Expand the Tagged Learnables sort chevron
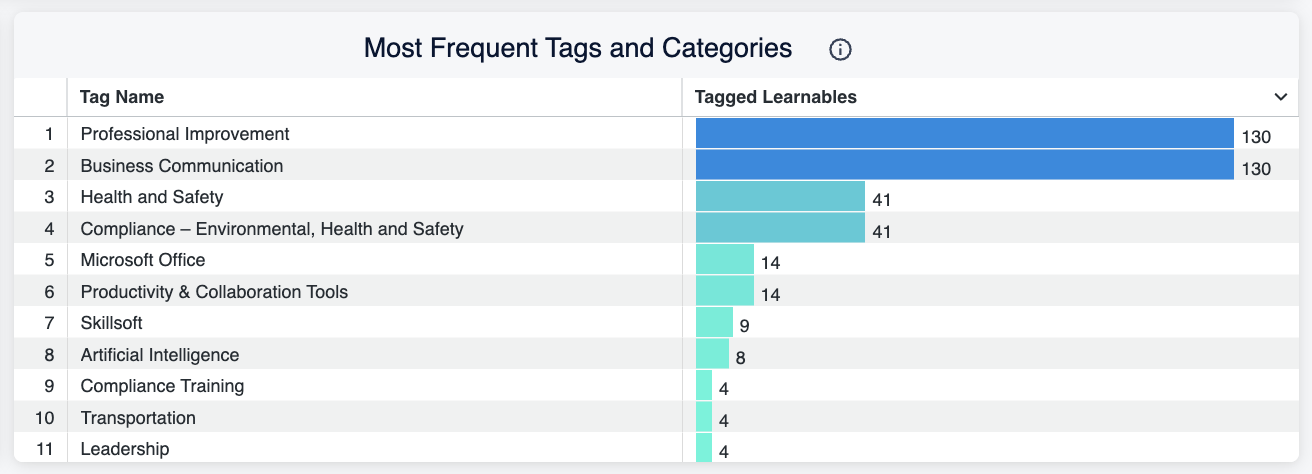1312x474 pixels. 1280,97
